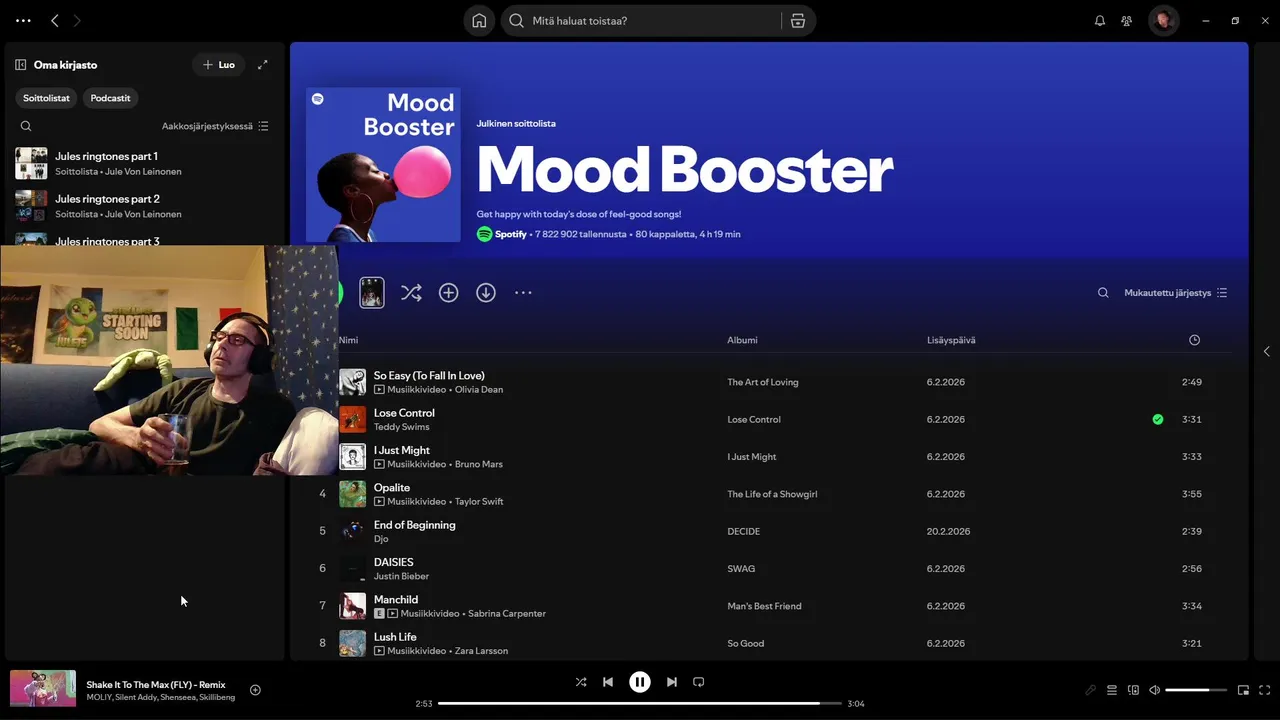Open artist Teddy Swims link
The image size is (1280, 720).
coord(401,427)
